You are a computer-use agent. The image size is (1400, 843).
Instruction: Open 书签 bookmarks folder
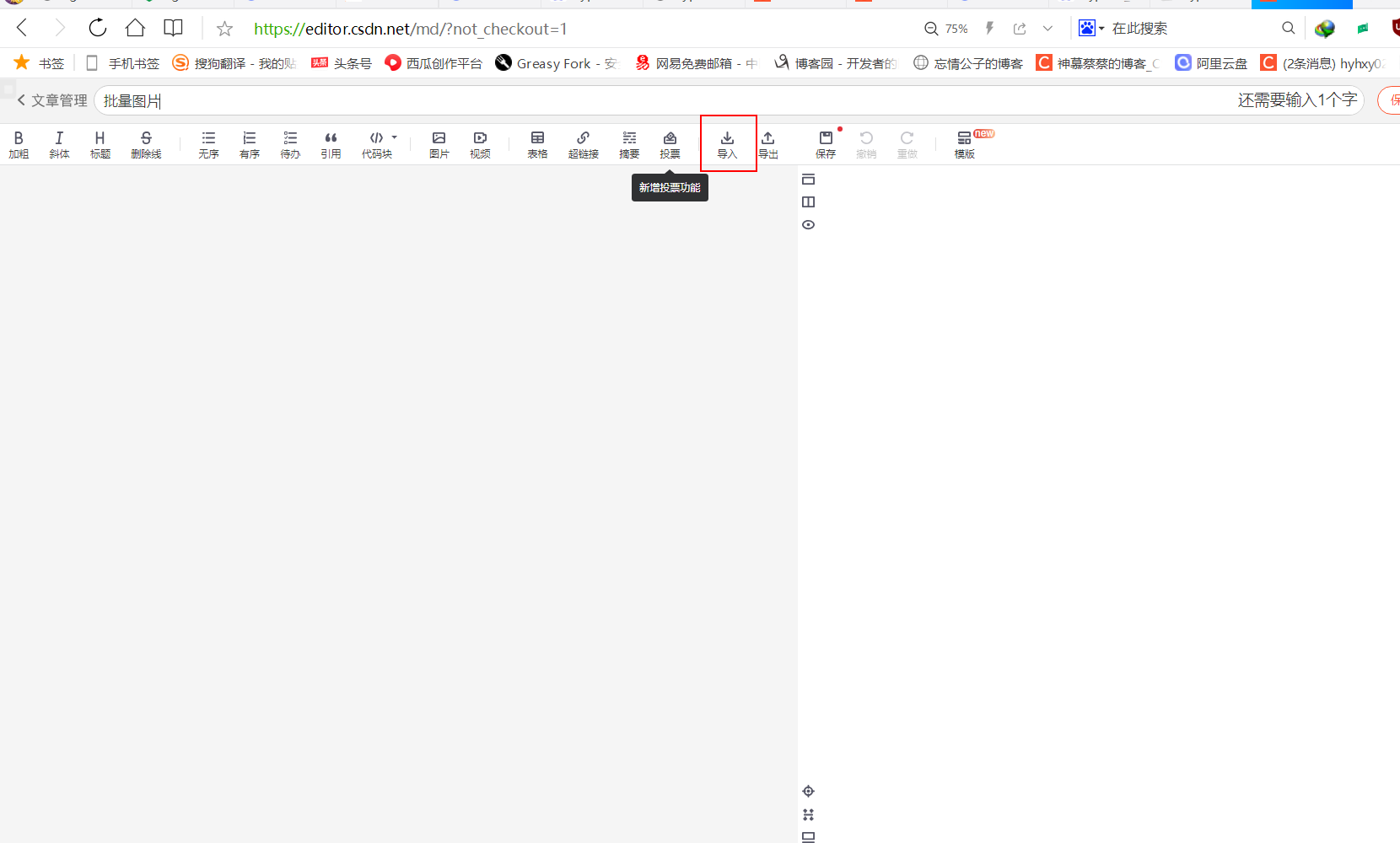pos(40,63)
